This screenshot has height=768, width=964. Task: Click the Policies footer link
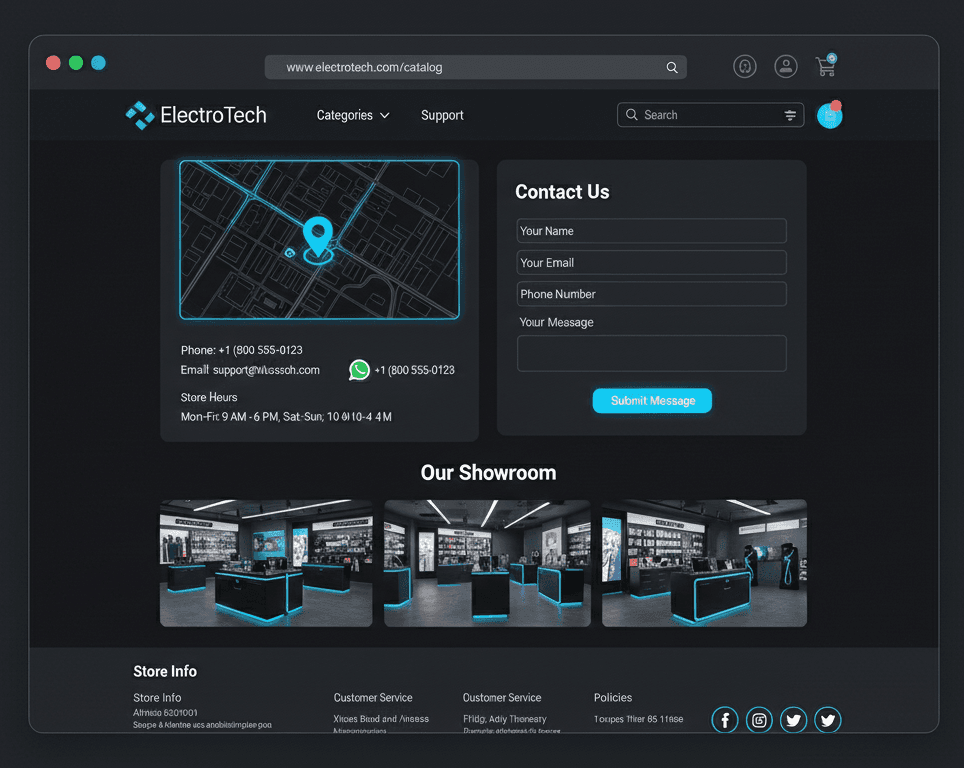[613, 698]
